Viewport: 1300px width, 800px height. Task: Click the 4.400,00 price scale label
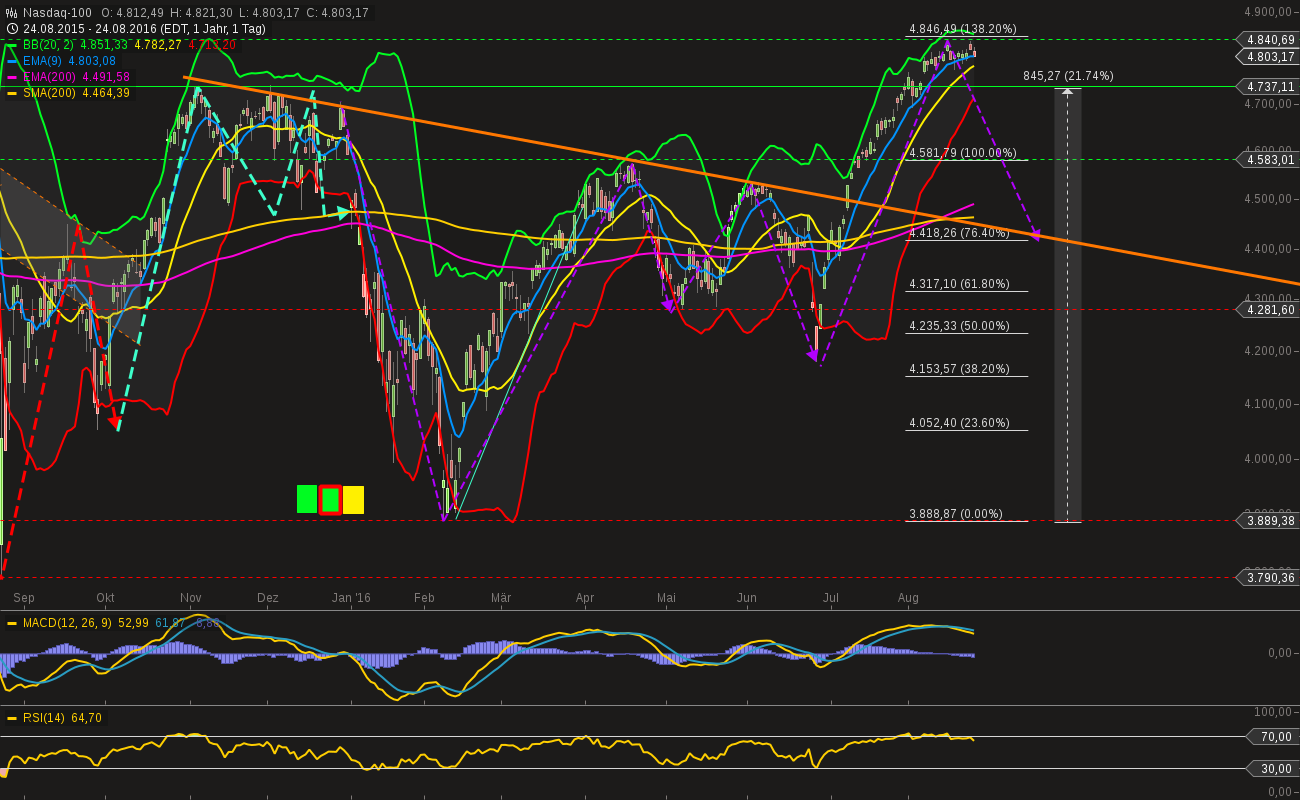(x=1270, y=249)
